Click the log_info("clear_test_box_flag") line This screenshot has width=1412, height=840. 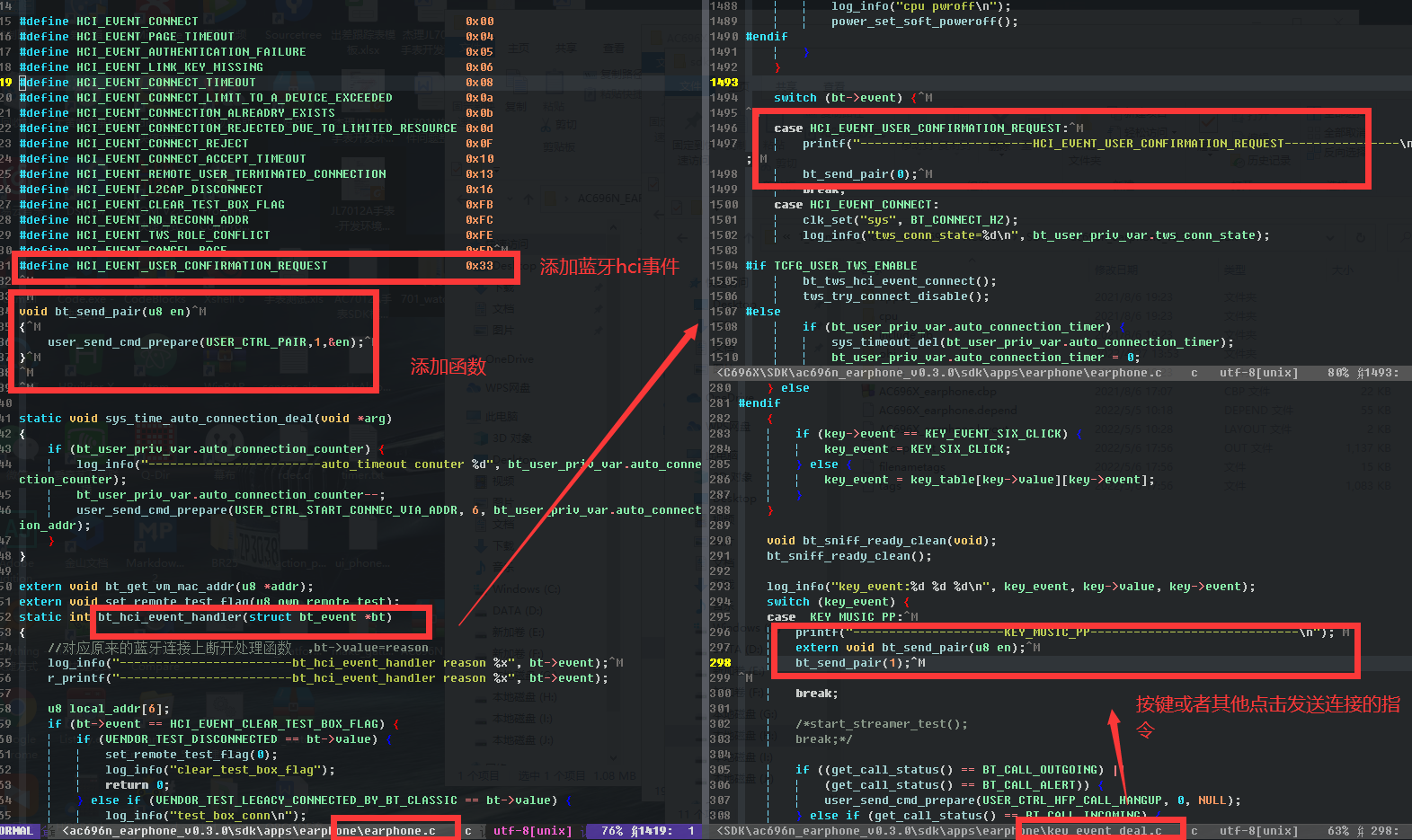[x=220, y=770]
